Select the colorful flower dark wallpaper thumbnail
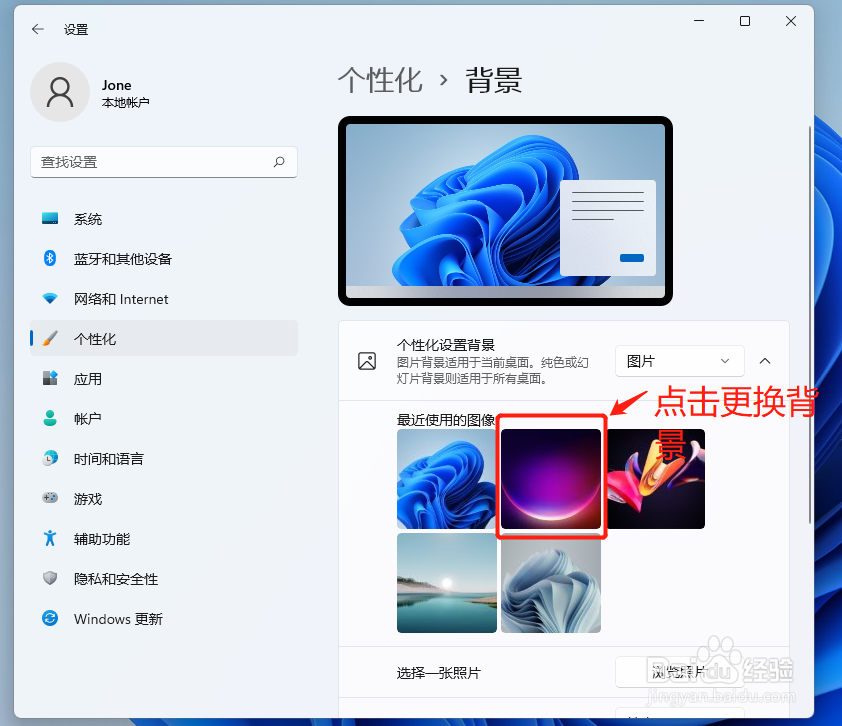842x726 pixels. (x=655, y=478)
